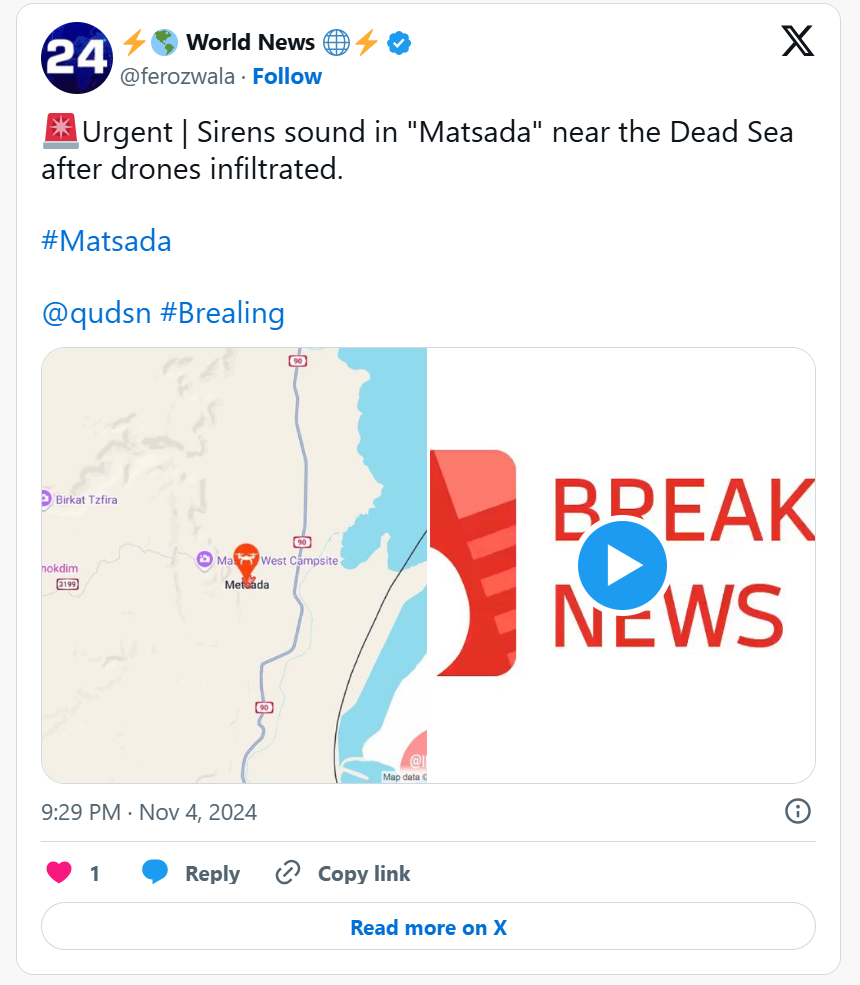Follow the @ferozwala account
The height and width of the screenshot is (985, 860).
(x=287, y=76)
